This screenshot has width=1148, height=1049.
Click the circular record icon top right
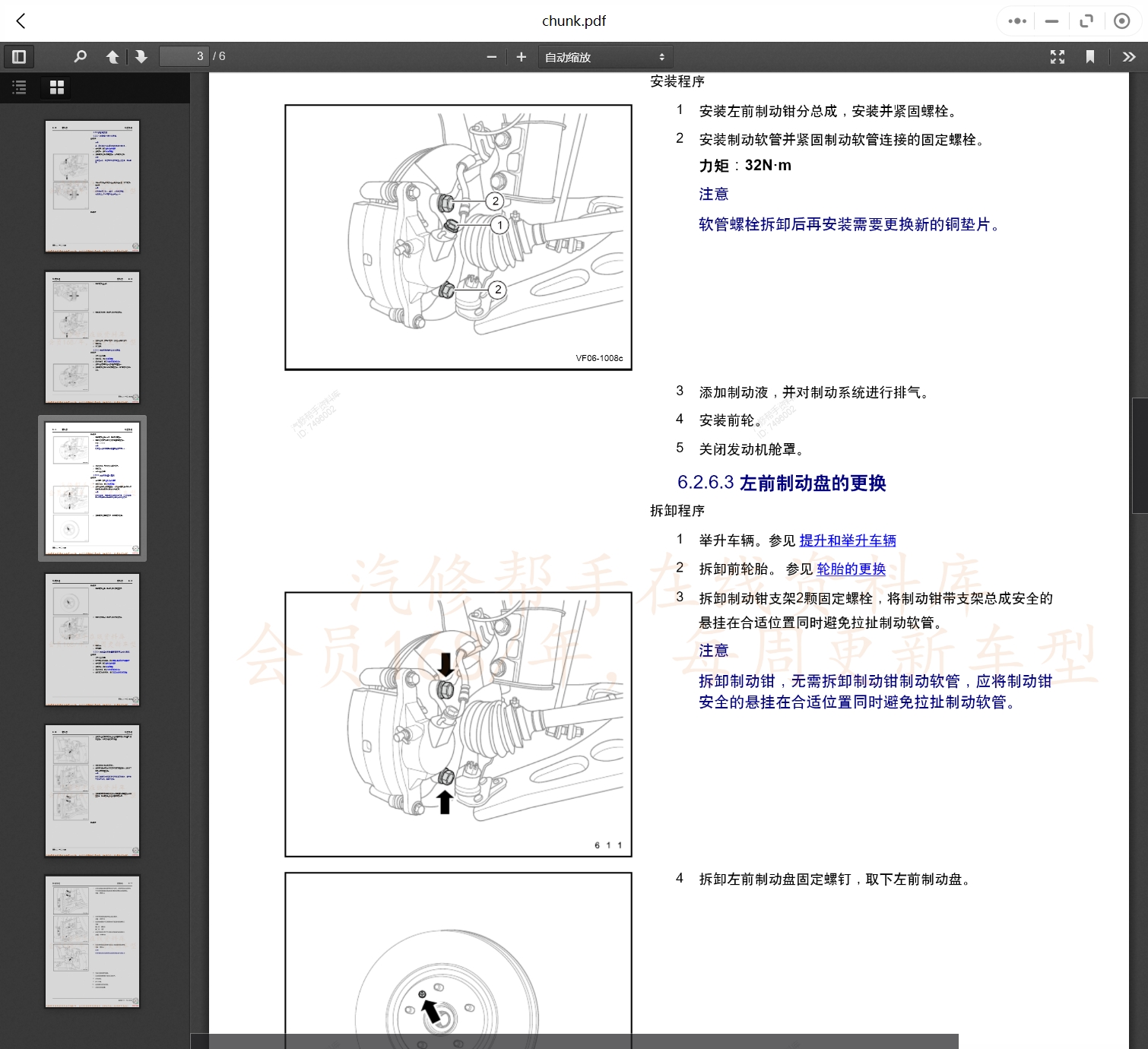coord(1121,21)
